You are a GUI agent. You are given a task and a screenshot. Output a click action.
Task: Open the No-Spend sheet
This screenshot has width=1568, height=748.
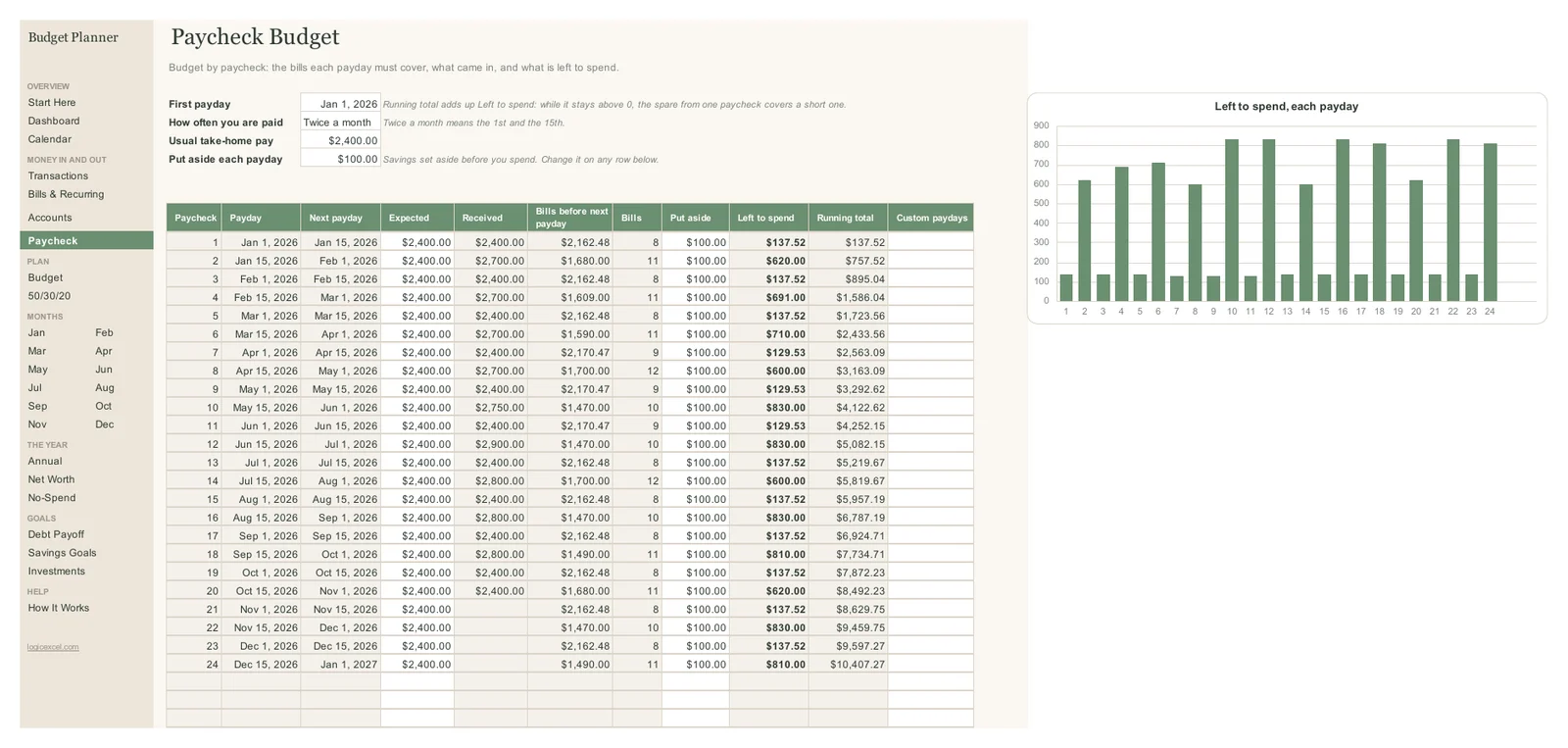tap(52, 498)
